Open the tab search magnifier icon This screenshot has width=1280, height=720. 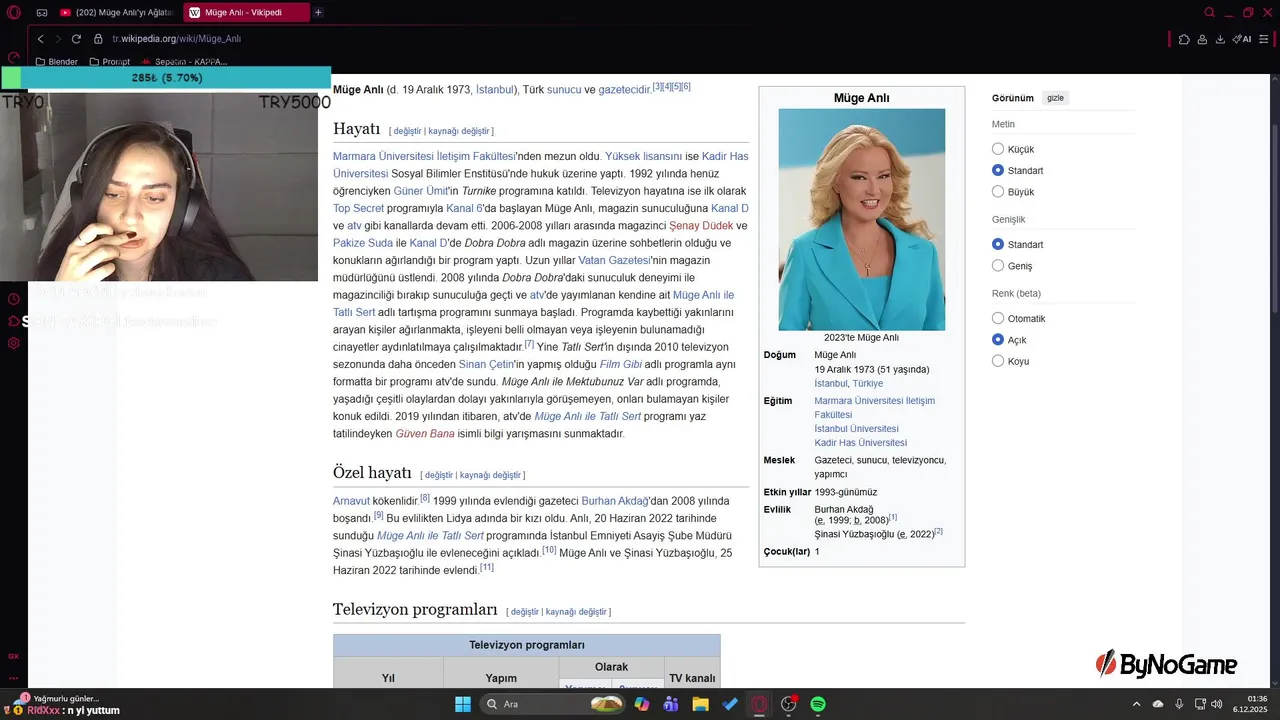[x=1209, y=13]
